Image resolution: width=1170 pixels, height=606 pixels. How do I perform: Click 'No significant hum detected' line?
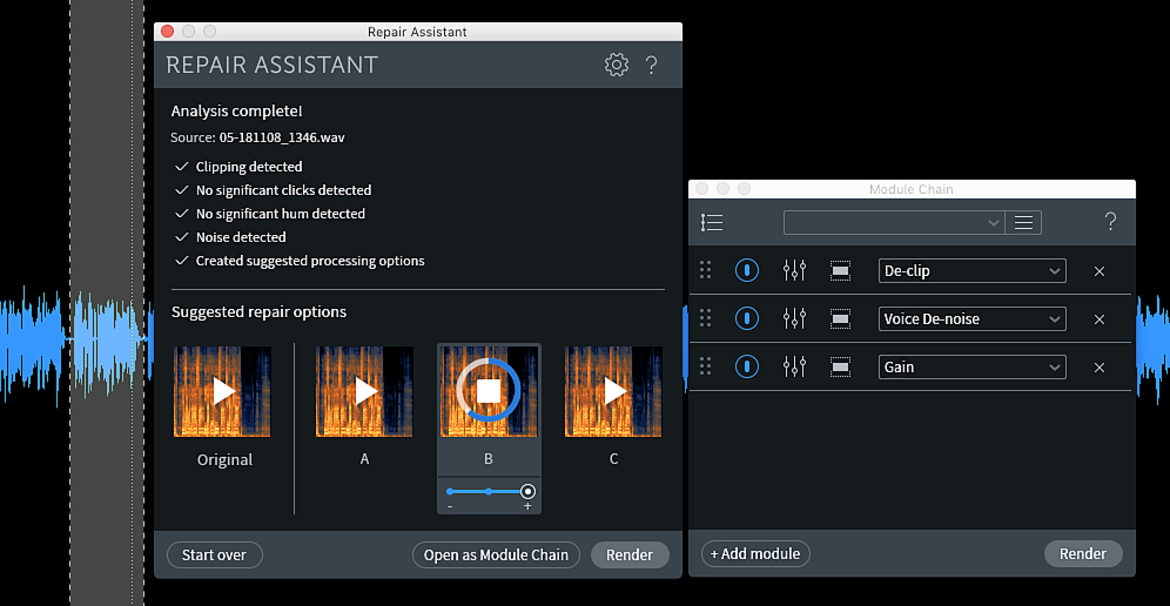[x=281, y=213]
